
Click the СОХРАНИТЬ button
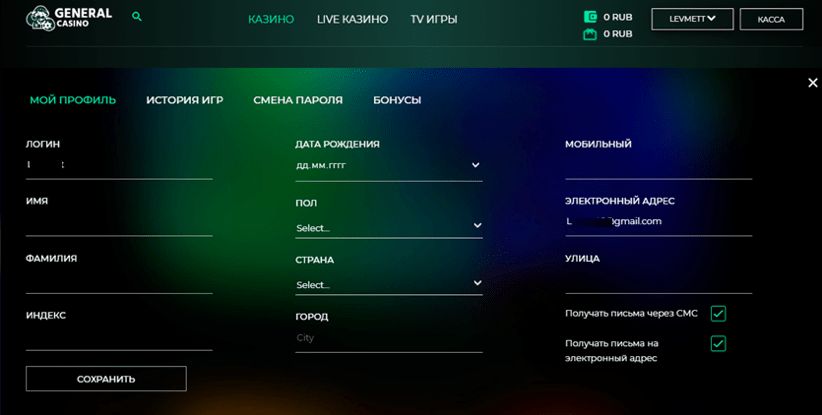pos(106,379)
